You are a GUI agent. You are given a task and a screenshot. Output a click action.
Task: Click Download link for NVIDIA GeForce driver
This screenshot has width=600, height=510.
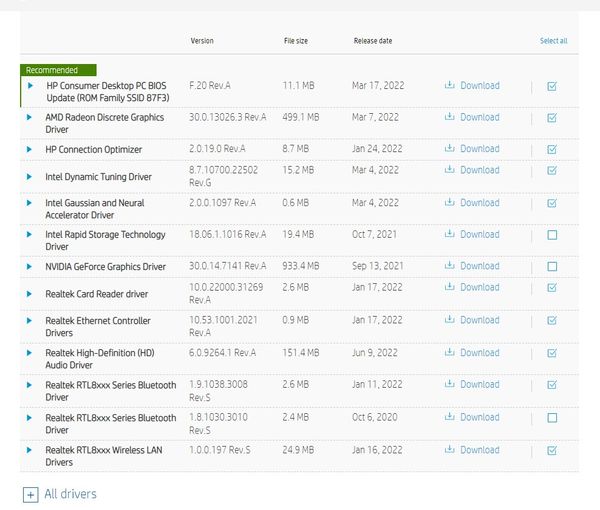click(x=480, y=266)
